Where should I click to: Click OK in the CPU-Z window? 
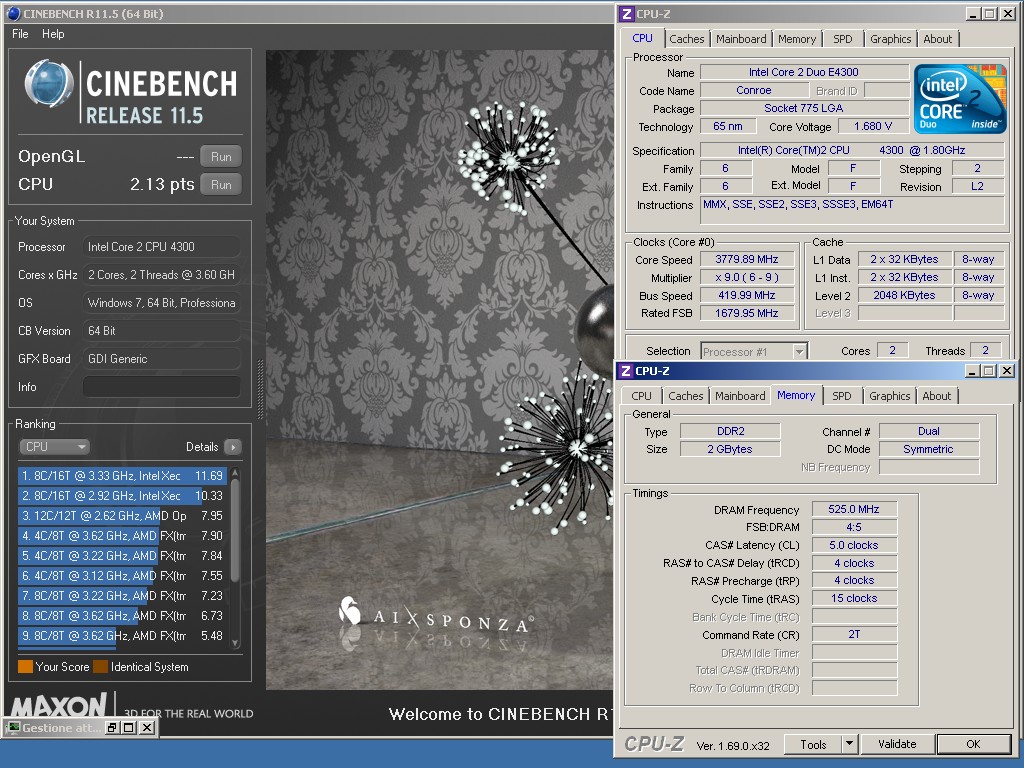pyautogui.click(x=973, y=744)
